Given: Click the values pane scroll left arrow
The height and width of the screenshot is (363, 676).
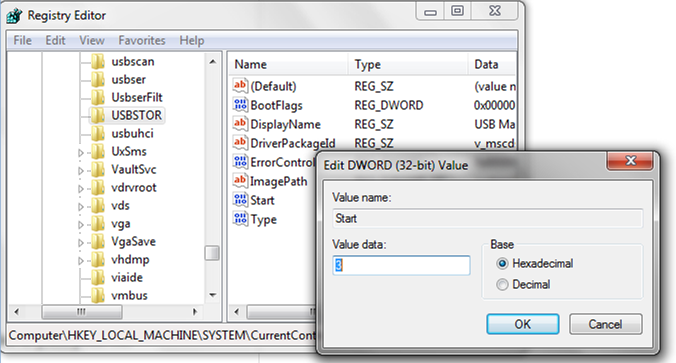Looking at the screenshot, I should tap(236, 312).
